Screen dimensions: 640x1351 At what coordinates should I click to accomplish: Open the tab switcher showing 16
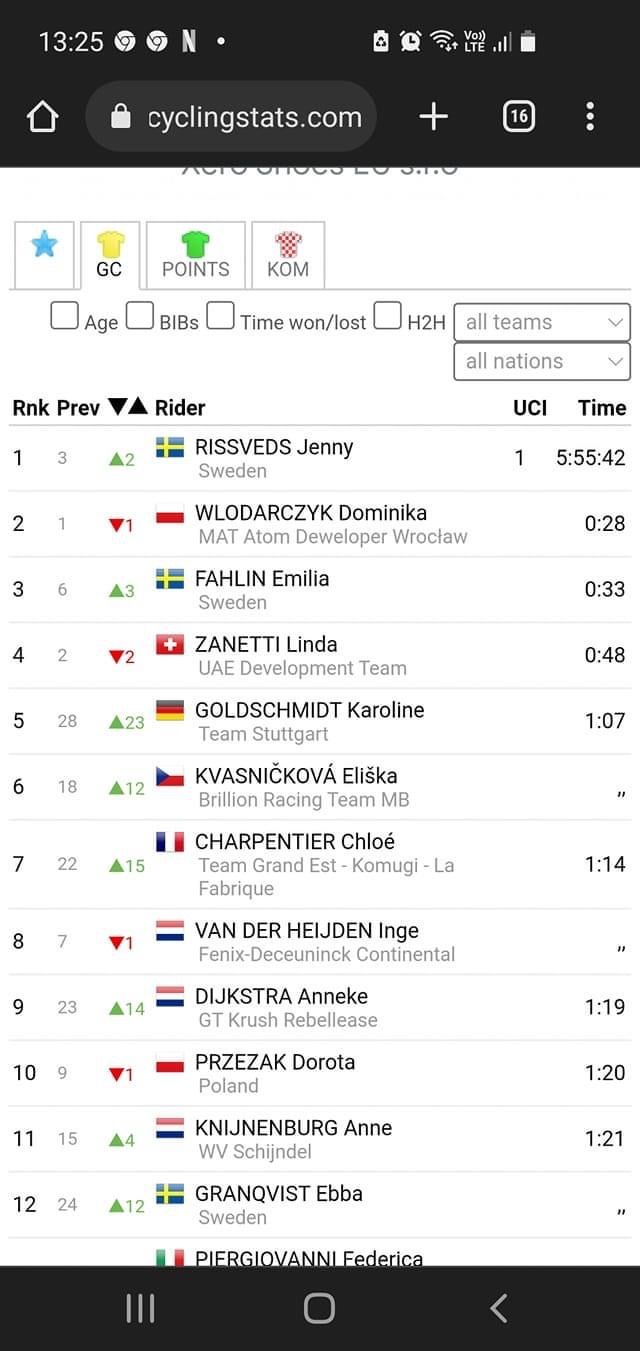coord(518,117)
